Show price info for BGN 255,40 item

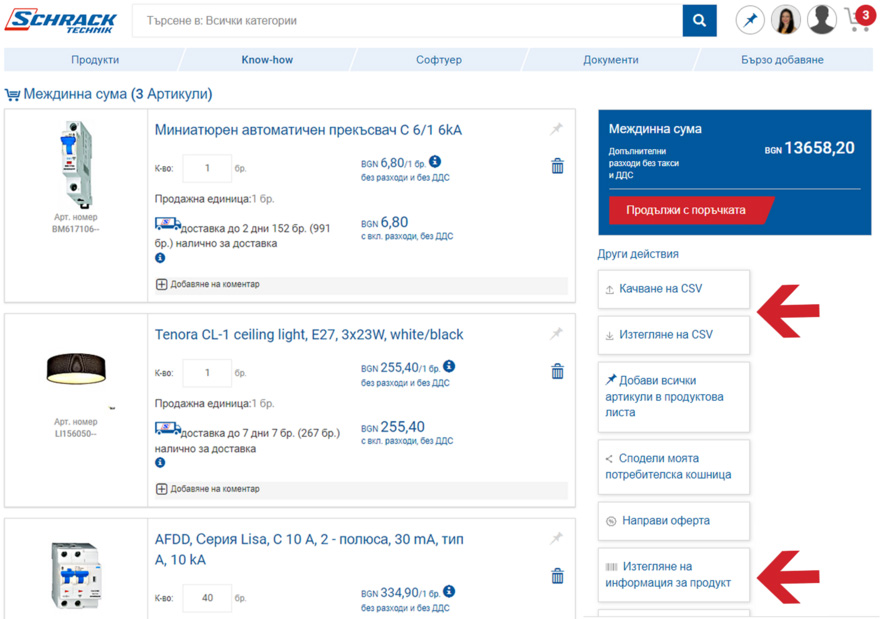(449, 366)
